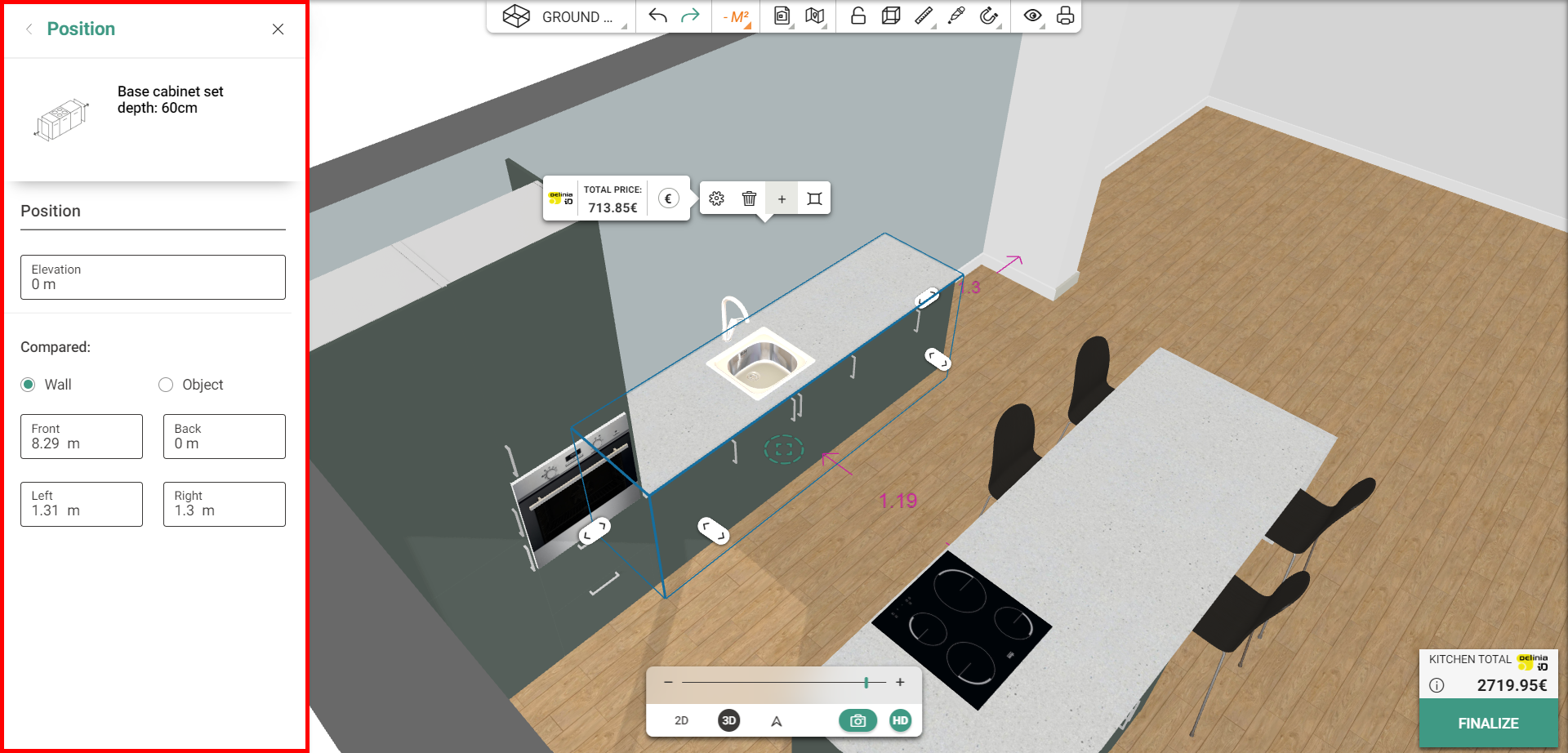Open the GROUND floor dropdown
The height and width of the screenshot is (753, 1568).
tap(563, 17)
